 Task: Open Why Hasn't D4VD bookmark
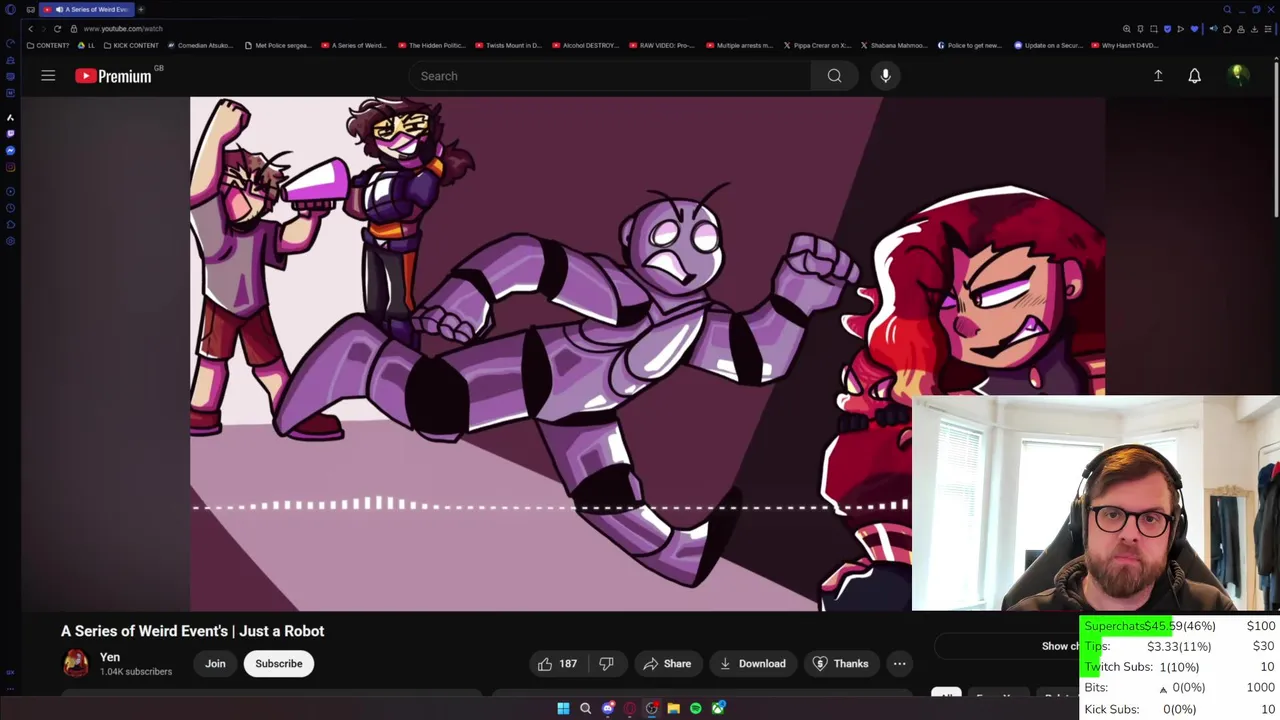coord(1125,45)
